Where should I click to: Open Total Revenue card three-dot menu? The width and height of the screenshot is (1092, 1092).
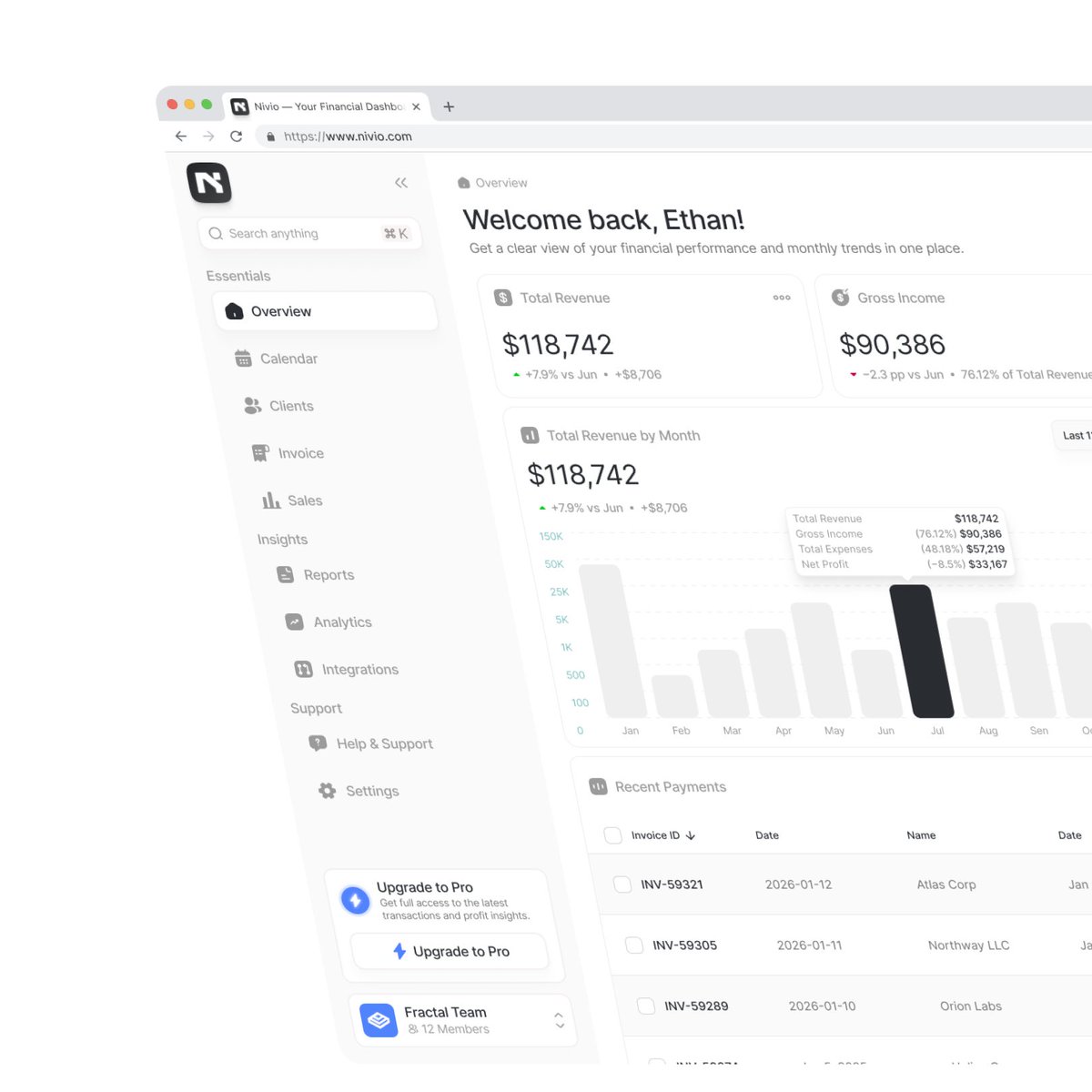click(x=782, y=298)
